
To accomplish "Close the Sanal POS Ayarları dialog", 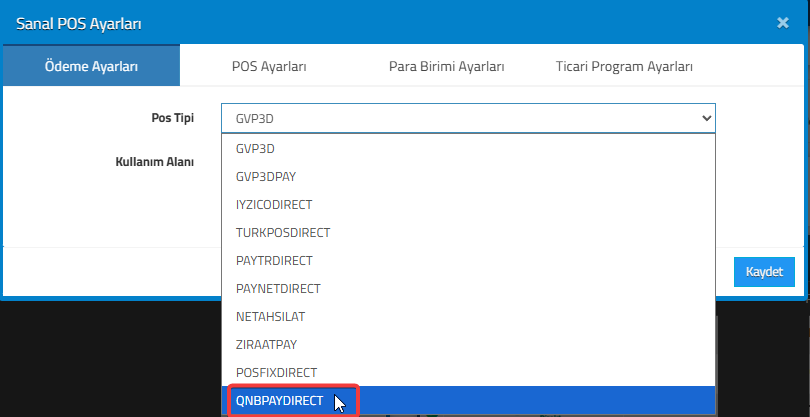I will point(782,22).
